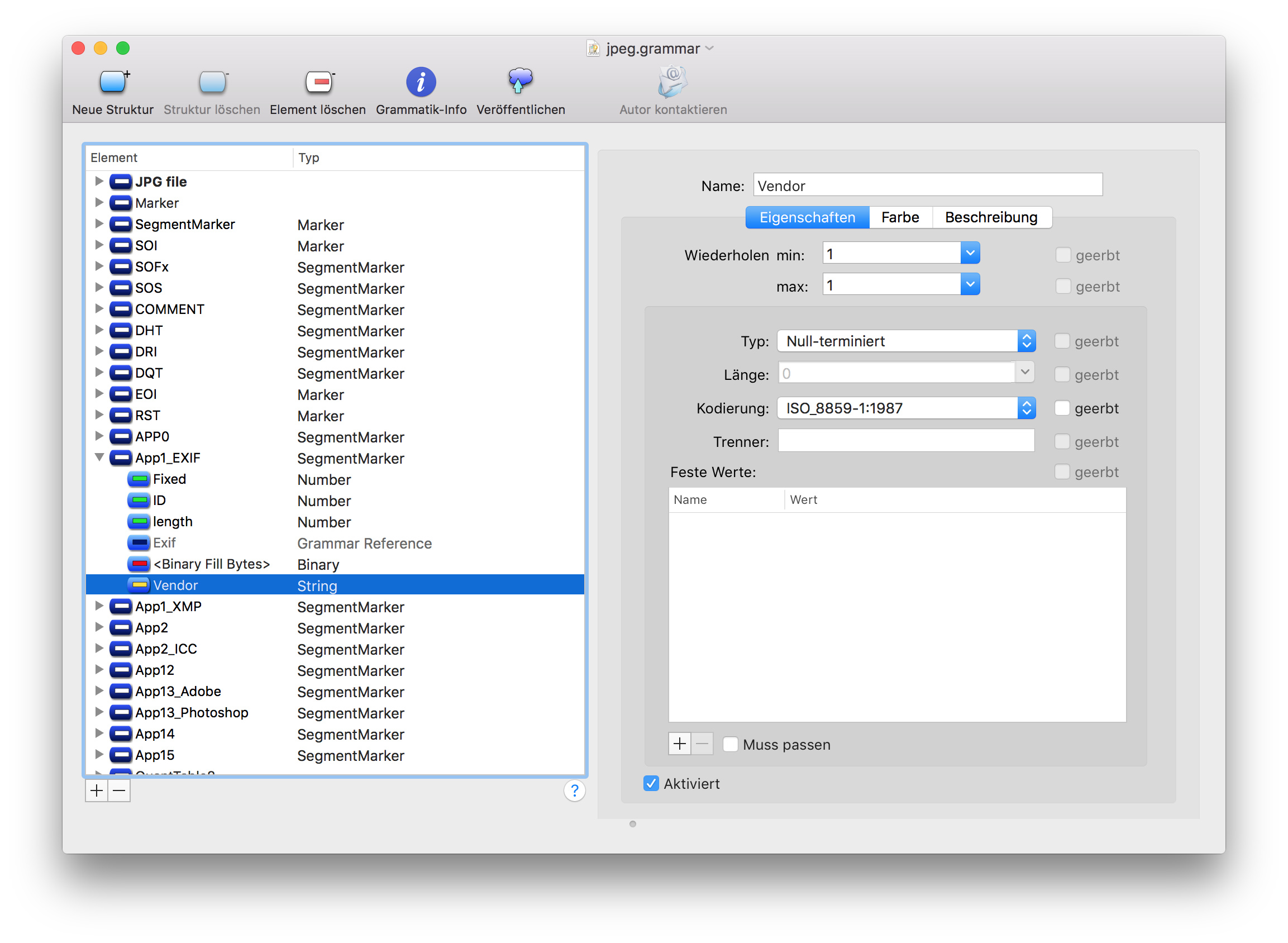Click the Element löschen toolbar icon

[318, 83]
